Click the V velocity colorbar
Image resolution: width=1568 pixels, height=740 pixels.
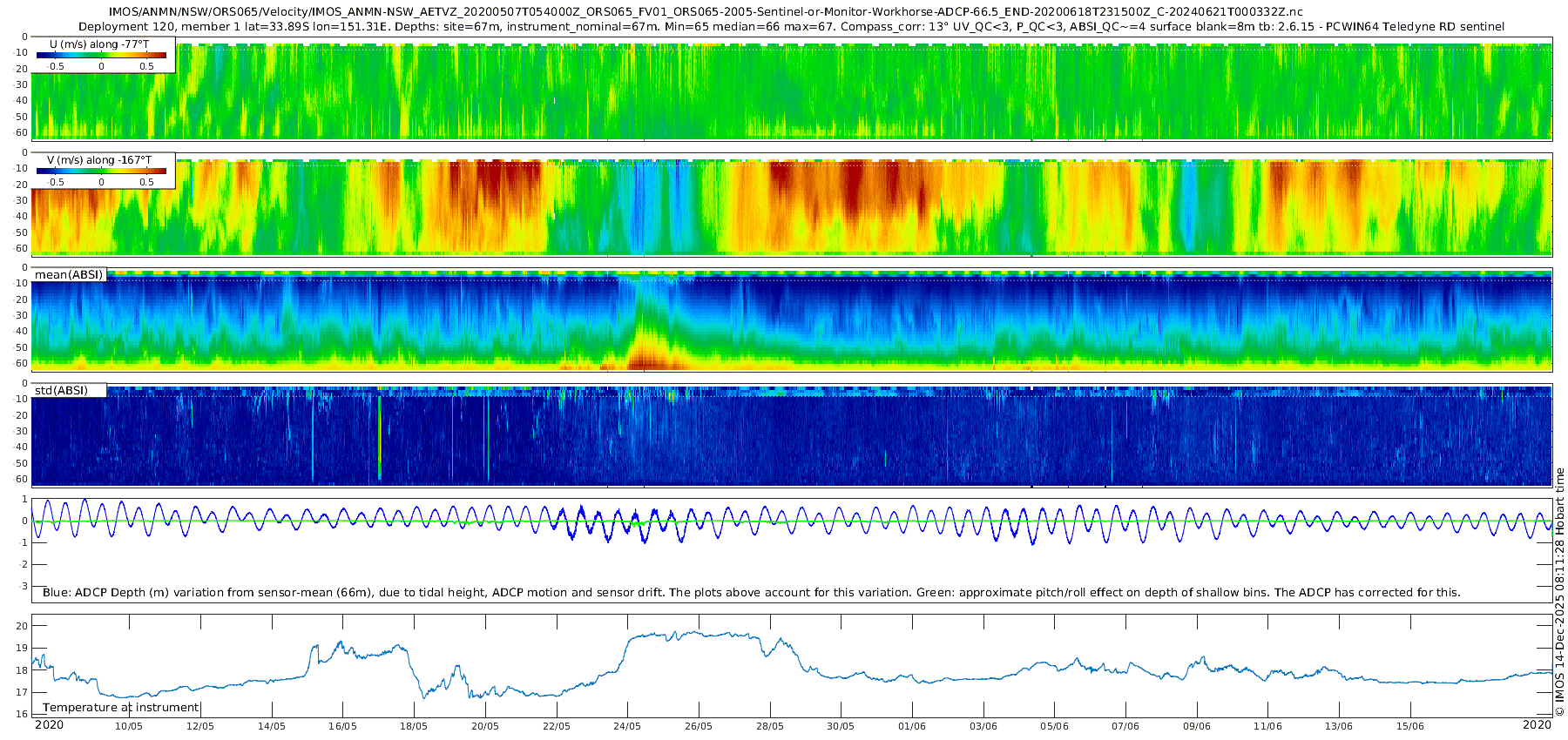pos(101,172)
